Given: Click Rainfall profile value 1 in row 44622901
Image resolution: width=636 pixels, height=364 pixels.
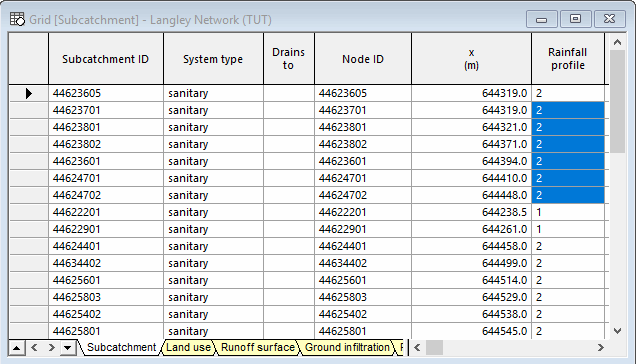Looking at the screenshot, I should 568,229.
